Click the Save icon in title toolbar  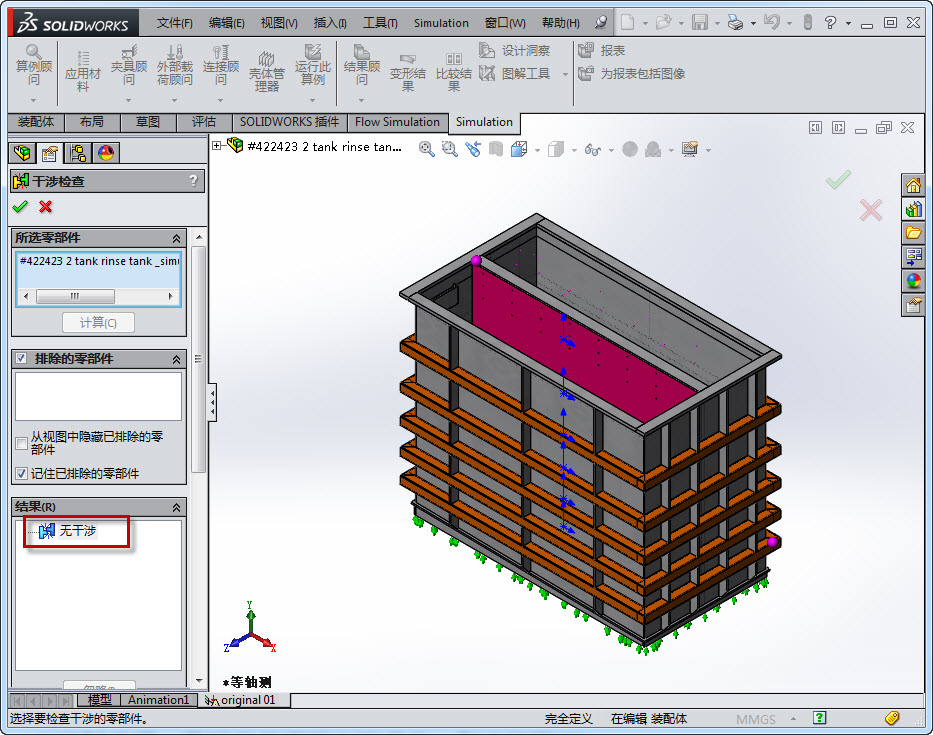pos(700,22)
